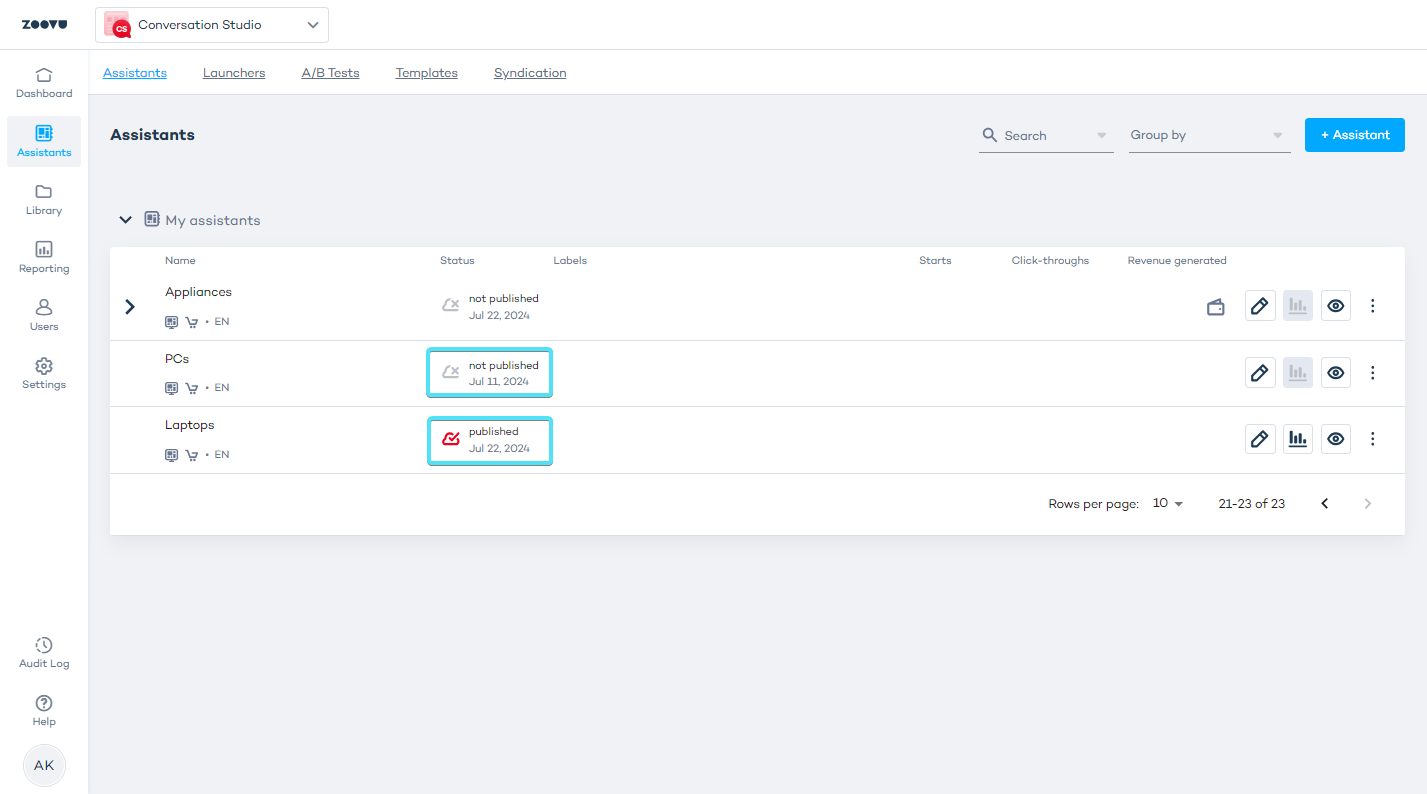Collapse the My assistants group
The image size is (1427, 794).
(x=126, y=220)
